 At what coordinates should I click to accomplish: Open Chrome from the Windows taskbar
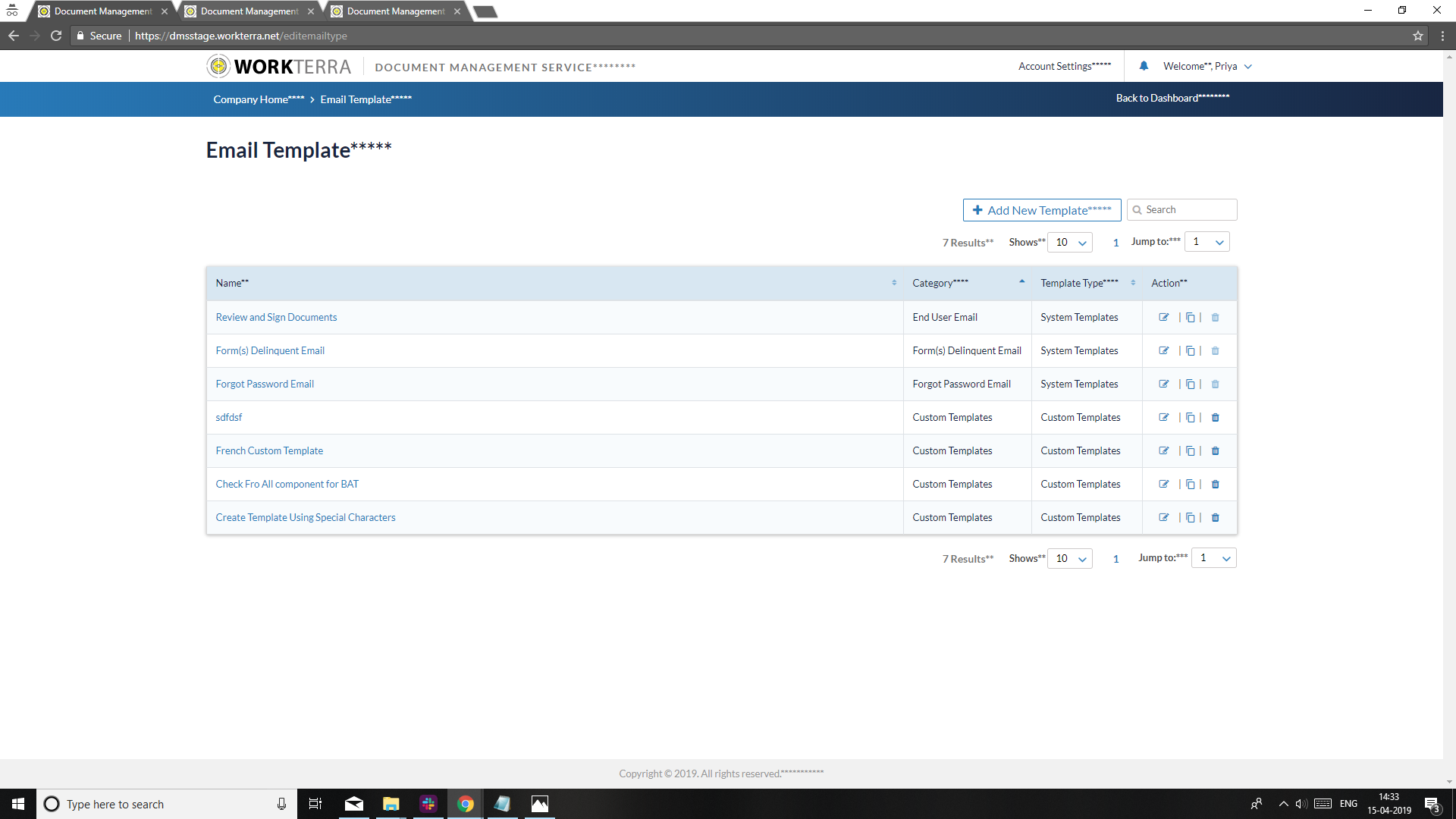[x=465, y=804]
